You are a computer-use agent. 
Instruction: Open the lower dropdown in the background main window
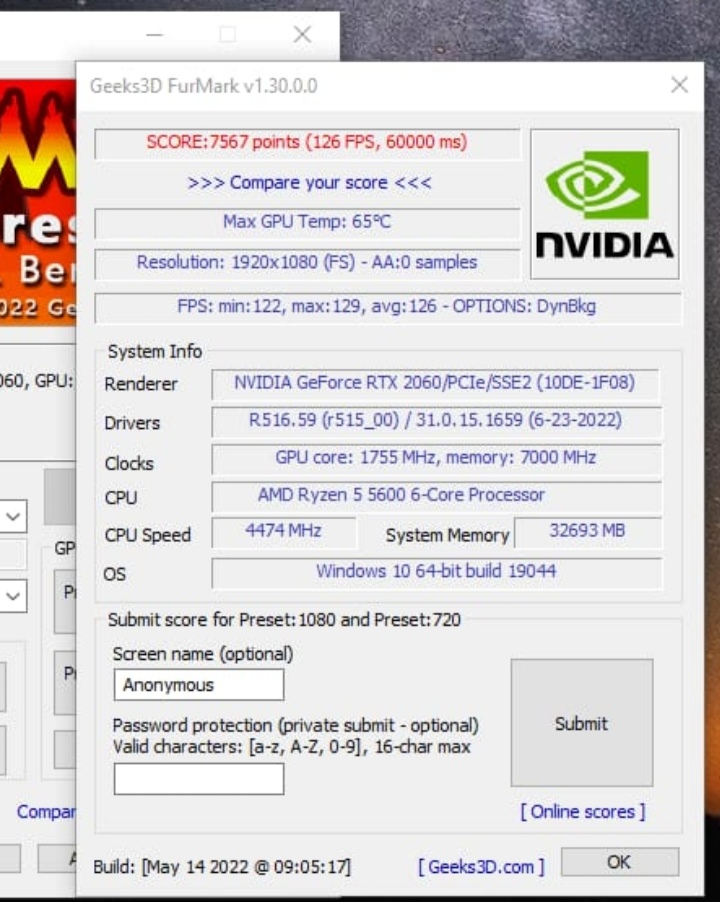(x=13, y=596)
